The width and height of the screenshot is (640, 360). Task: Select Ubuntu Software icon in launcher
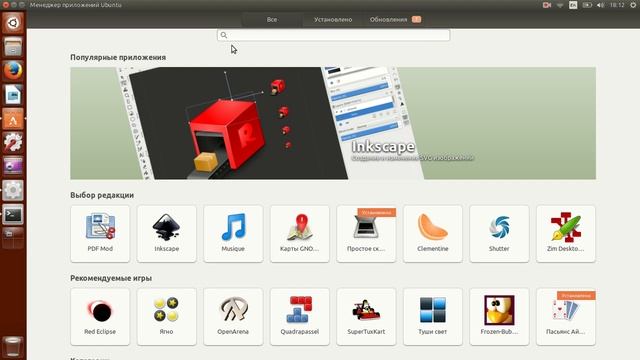click(13, 119)
